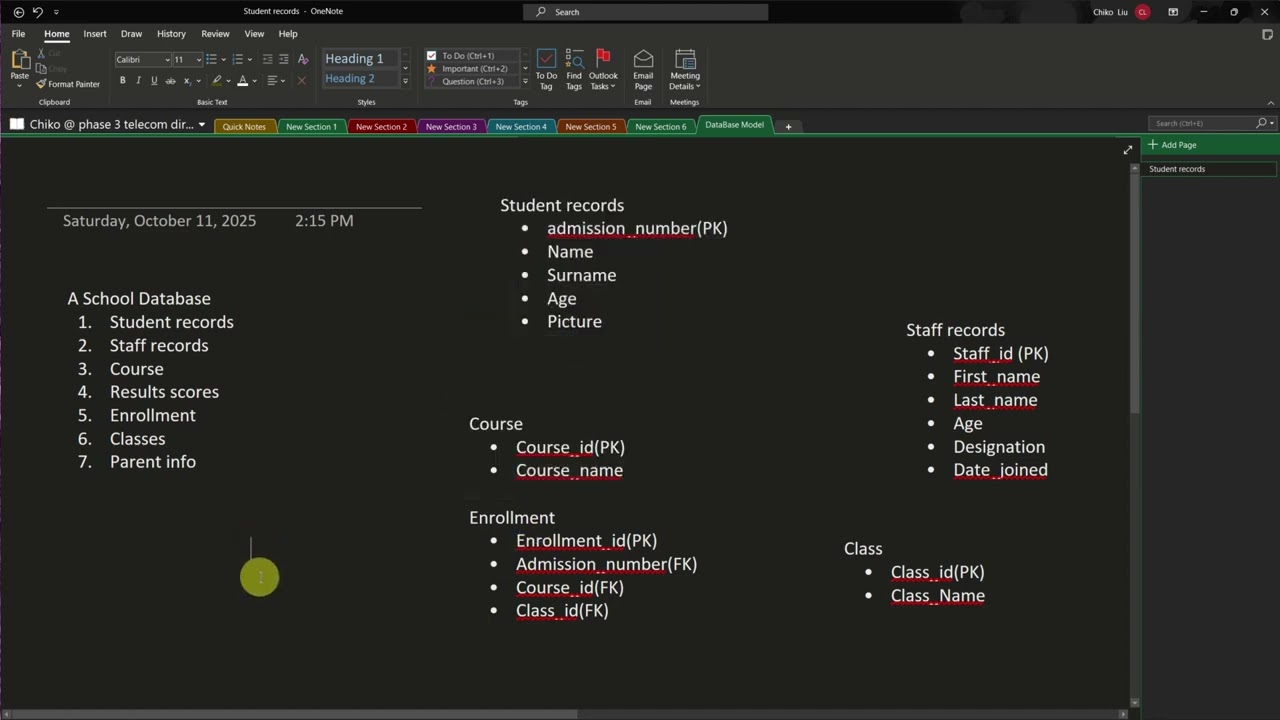Select the Student records page in list
The height and width of the screenshot is (720, 1280).
1209,169
